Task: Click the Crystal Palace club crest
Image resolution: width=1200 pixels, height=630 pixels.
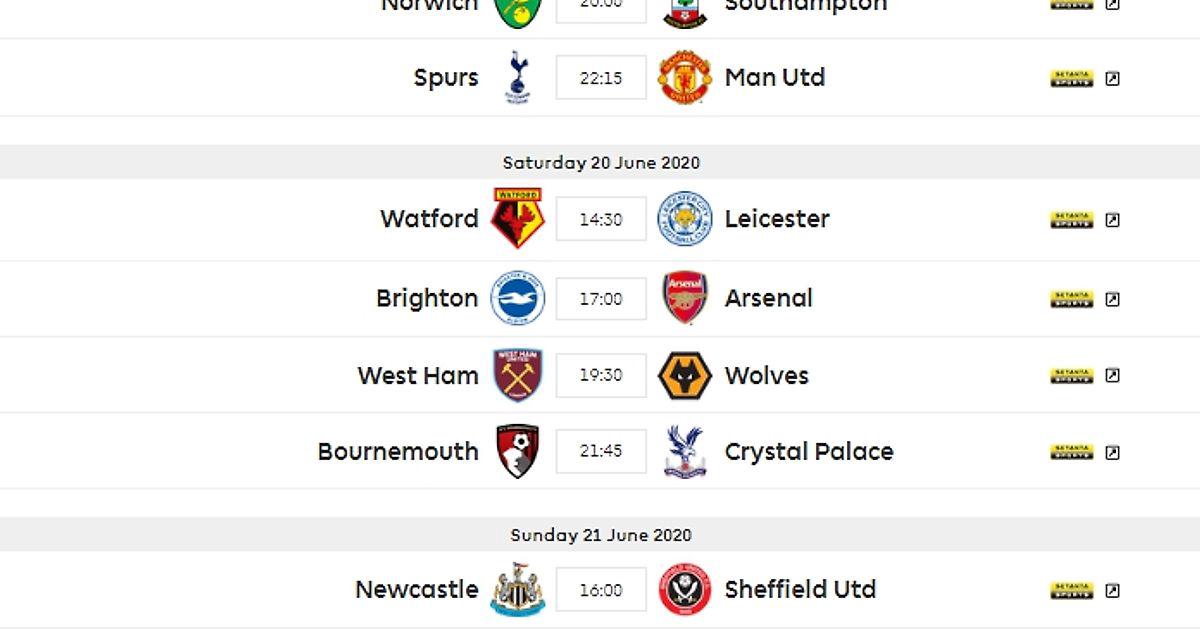Action: (x=685, y=451)
